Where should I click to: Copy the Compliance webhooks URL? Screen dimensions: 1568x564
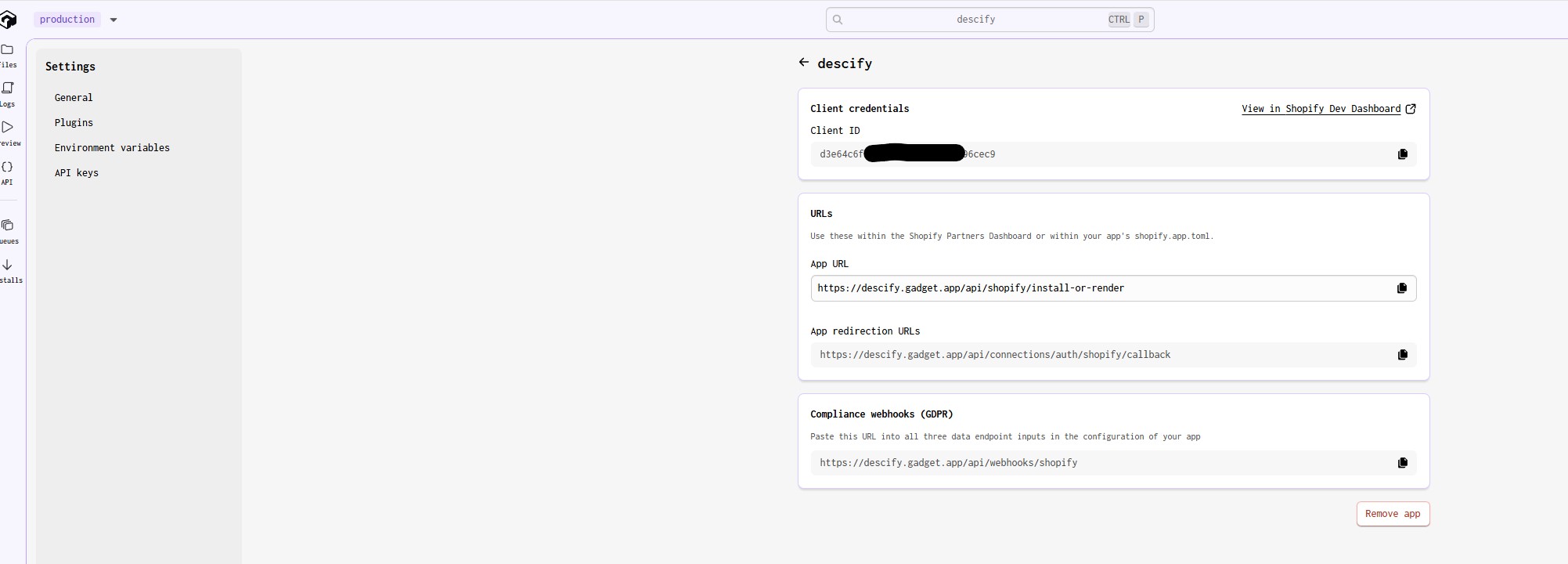click(1402, 463)
